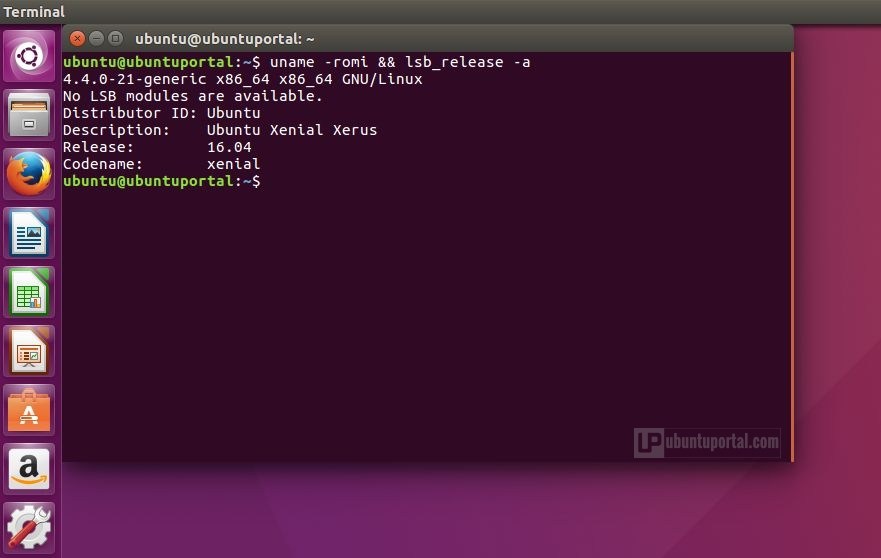This screenshot has height=558, width=881.
Task: Open System Settings gear and wrench icon
Action: coord(29,528)
